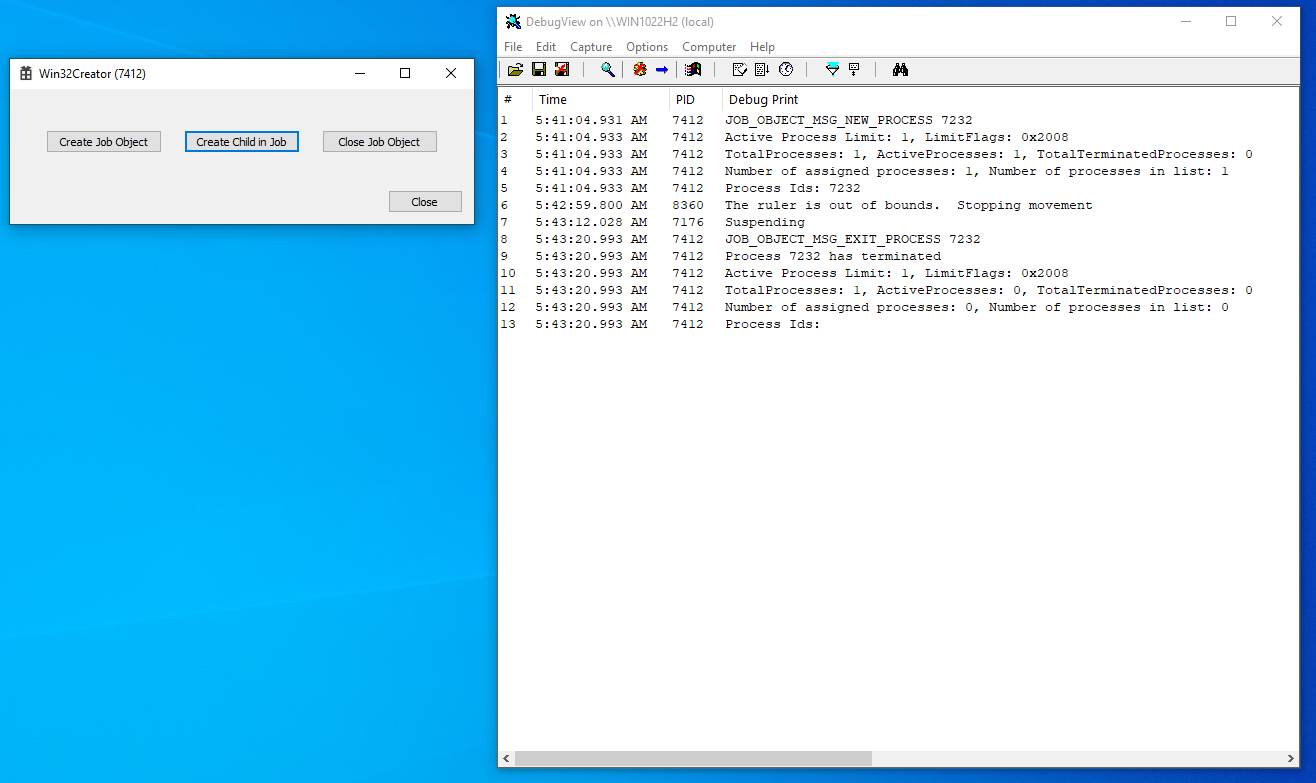The height and width of the screenshot is (783, 1316).
Task: Click the Close Job Object button
Action: (x=380, y=142)
